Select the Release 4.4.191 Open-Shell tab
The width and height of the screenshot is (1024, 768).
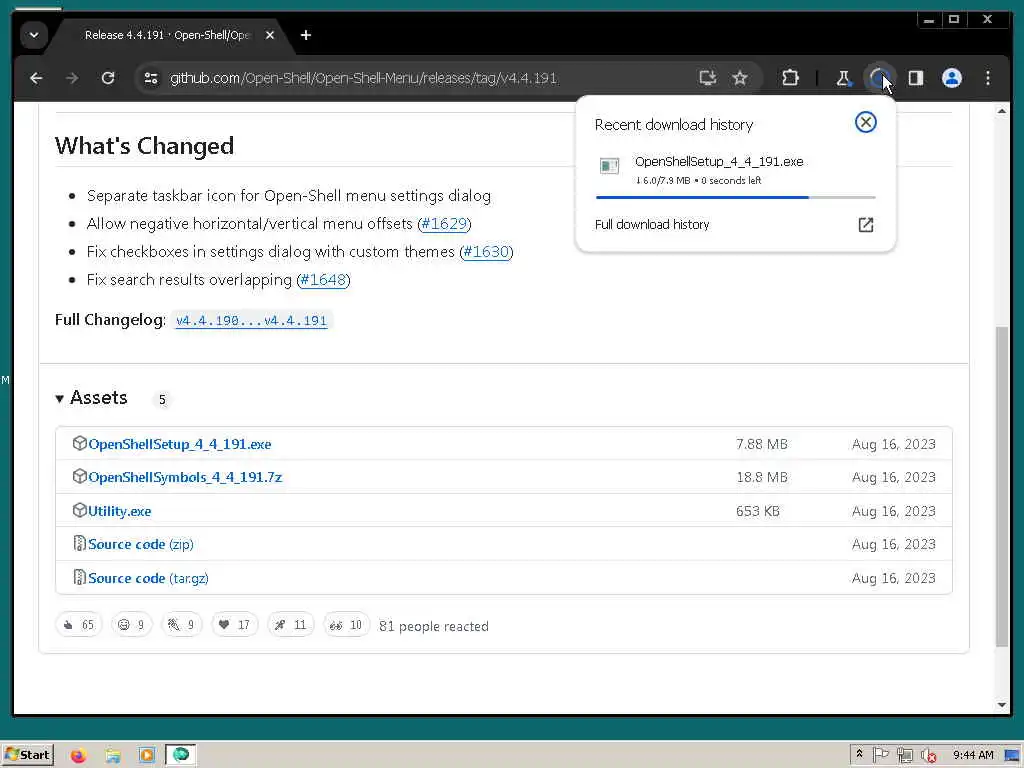click(167, 35)
